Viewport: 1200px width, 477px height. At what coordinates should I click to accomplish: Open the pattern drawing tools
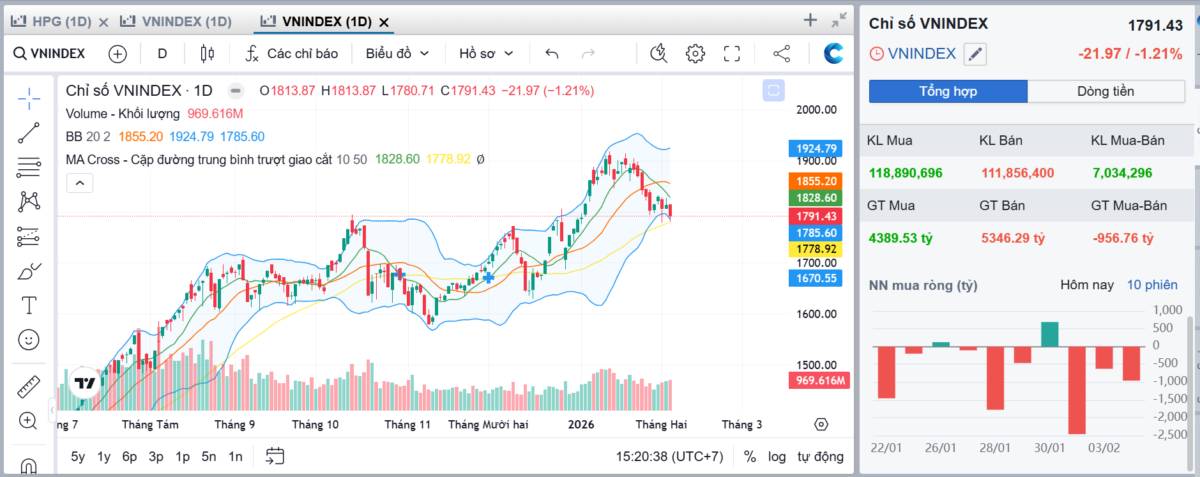(x=29, y=201)
